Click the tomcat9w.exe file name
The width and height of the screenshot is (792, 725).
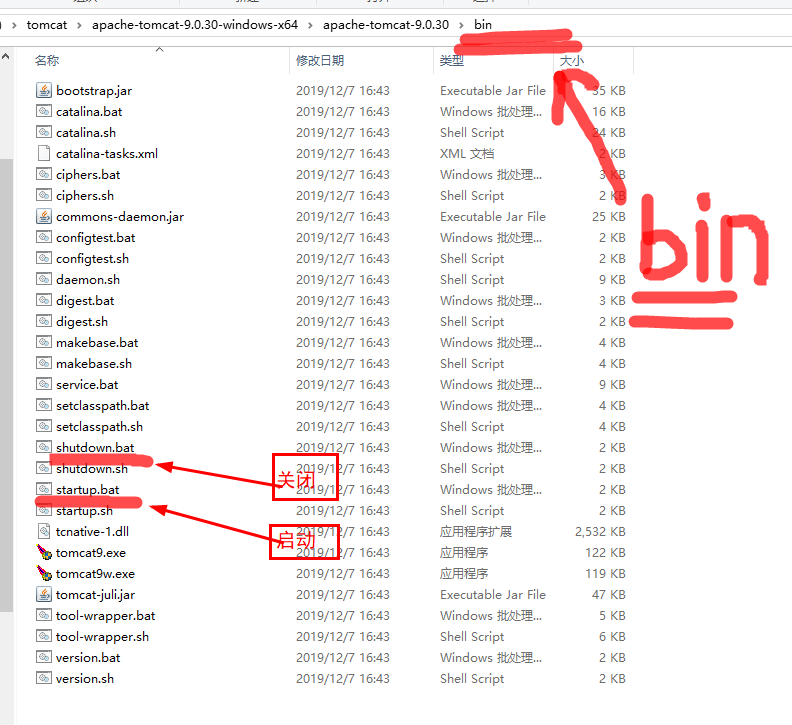tap(95, 574)
